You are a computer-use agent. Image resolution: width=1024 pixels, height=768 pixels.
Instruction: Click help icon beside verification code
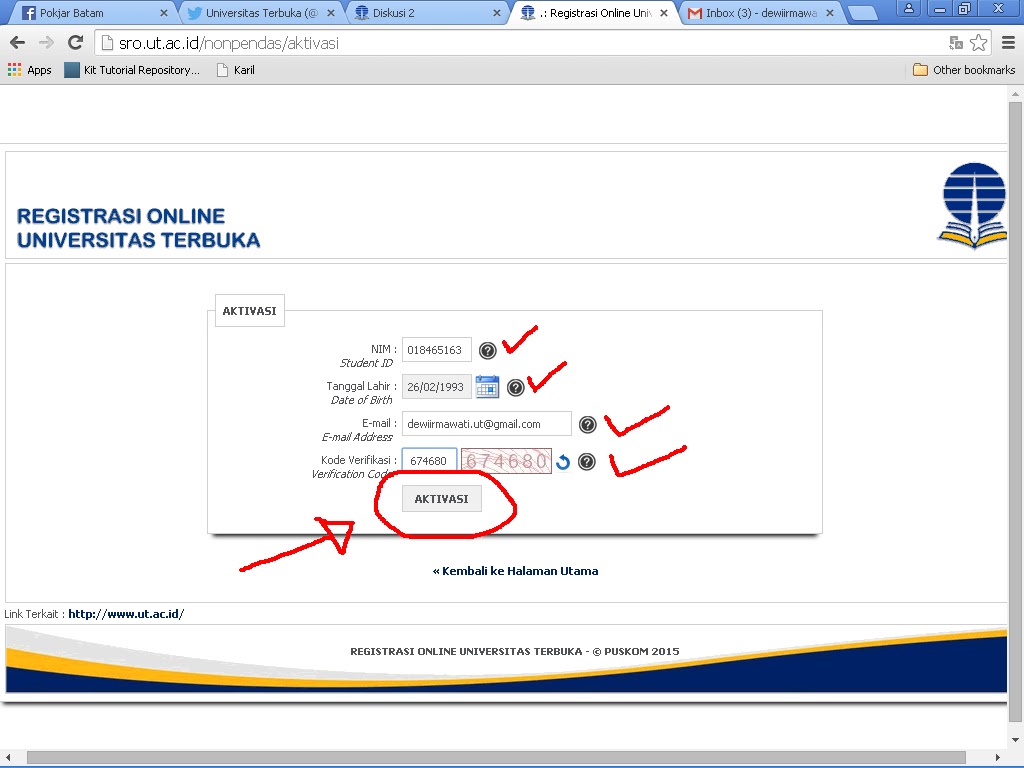coord(587,462)
